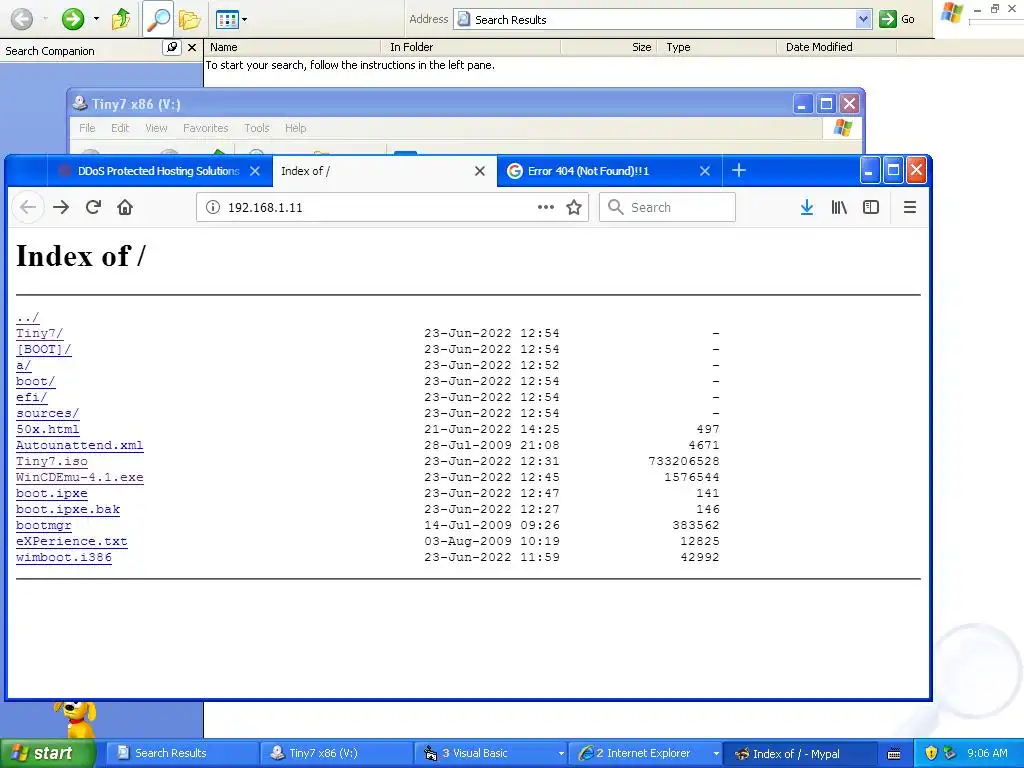Open View menu in Tiny7 window
This screenshot has width=1024, height=768.
(x=156, y=128)
